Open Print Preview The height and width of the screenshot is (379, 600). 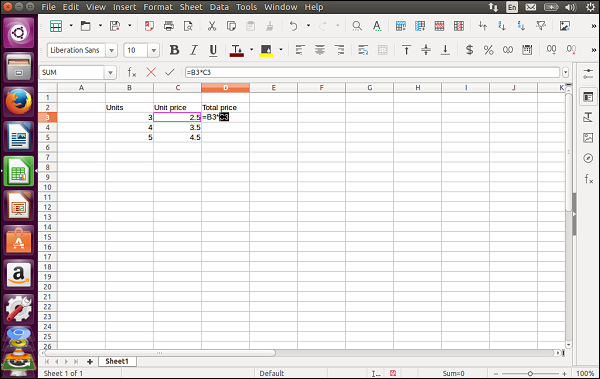[x=188, y=26]
